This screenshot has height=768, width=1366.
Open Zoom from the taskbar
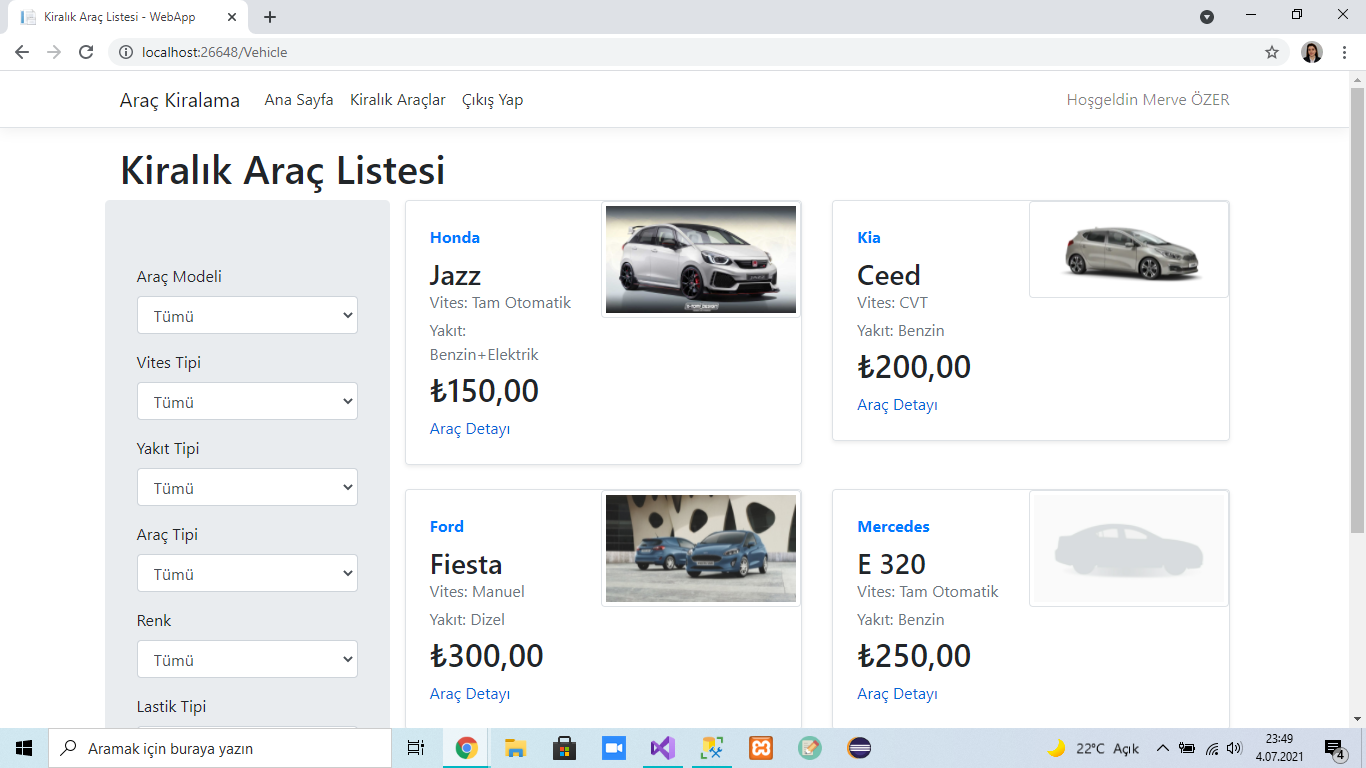coord(613,747)
